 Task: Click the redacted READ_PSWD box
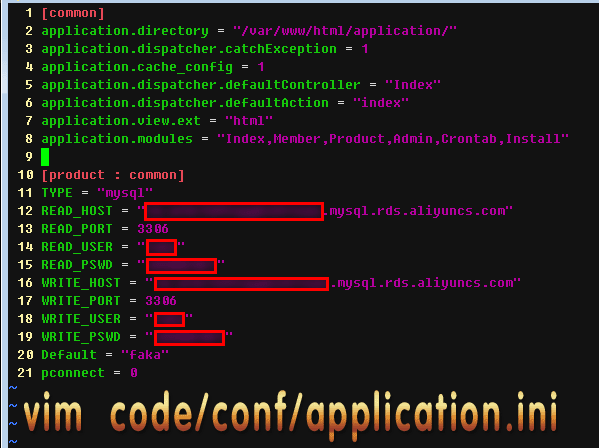[181, 265]
